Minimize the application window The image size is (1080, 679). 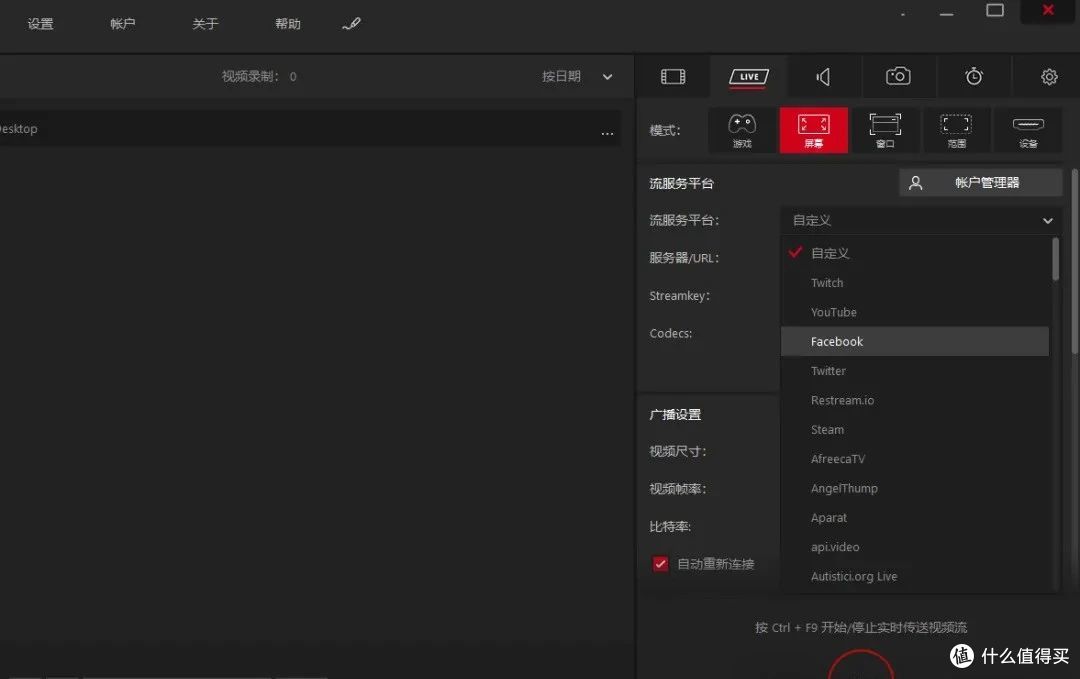click(946, 14)
